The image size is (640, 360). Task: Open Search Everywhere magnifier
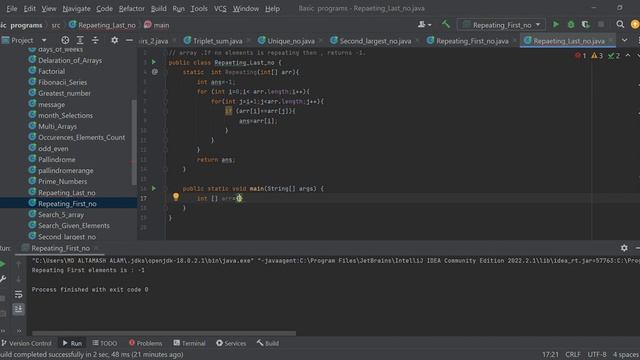coord(620,24)
